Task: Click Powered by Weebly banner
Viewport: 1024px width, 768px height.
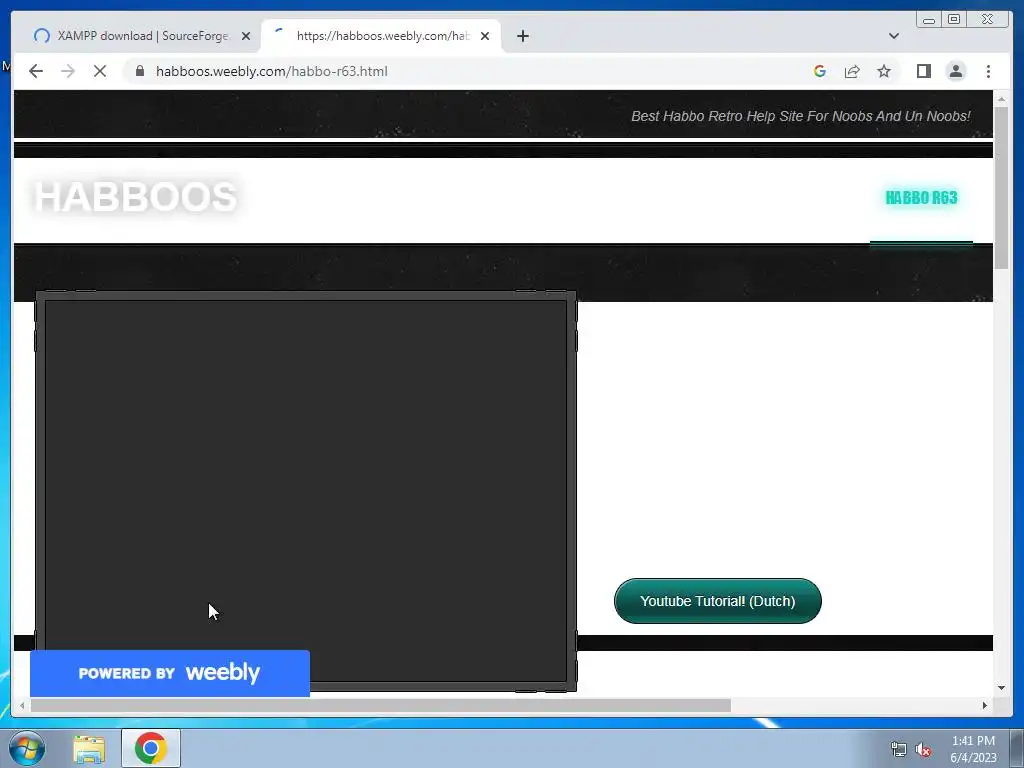Action: point(170,673)
